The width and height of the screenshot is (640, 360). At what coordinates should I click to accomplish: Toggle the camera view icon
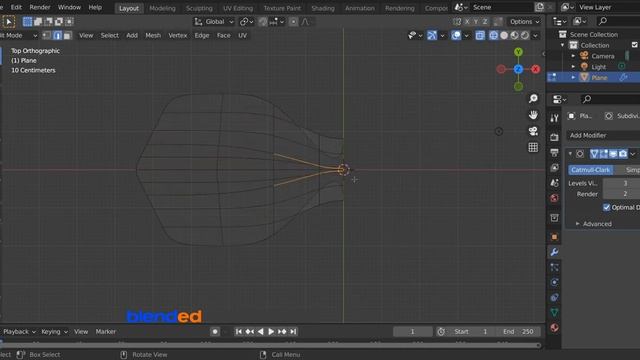pyautogui.click(x=533, y=131)
